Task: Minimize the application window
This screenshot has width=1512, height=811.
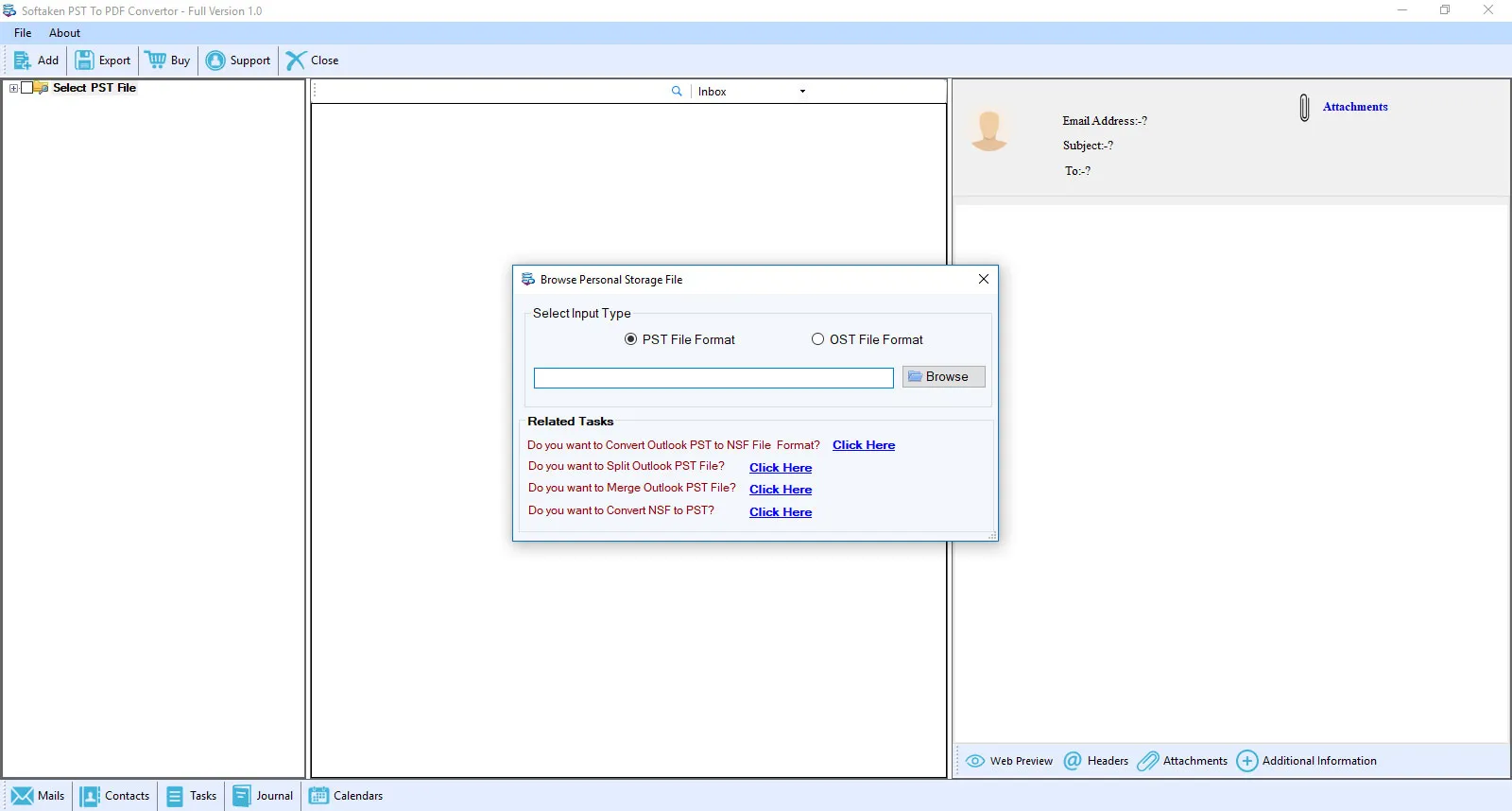Action: coord(1402,10)
